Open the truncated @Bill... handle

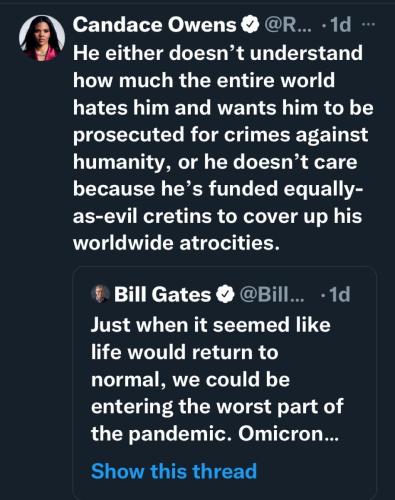coord(271,295)
